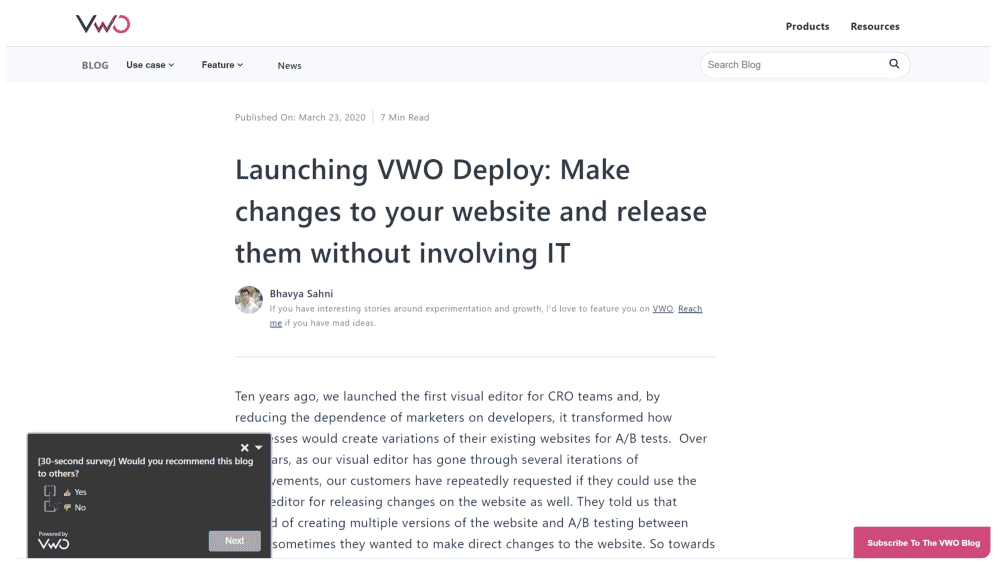Screen dimensions: 1000x562
Task: Click the Published On: March 23, 2020 text
Action: (x=300, y=117)
